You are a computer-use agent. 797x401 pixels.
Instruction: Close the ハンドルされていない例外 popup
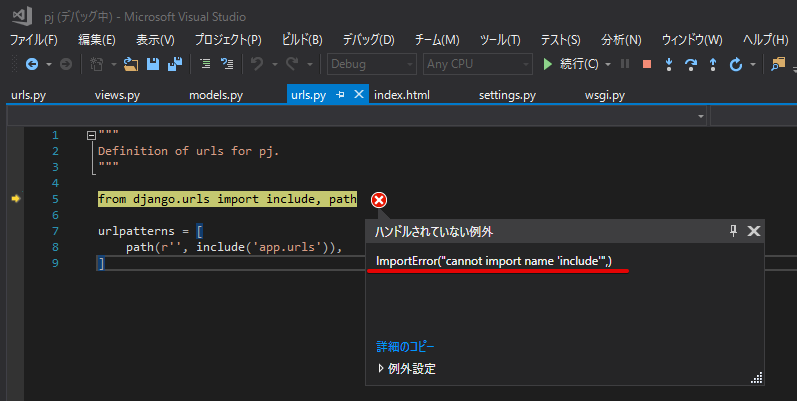pyautogui.click(x=754, y=231)
